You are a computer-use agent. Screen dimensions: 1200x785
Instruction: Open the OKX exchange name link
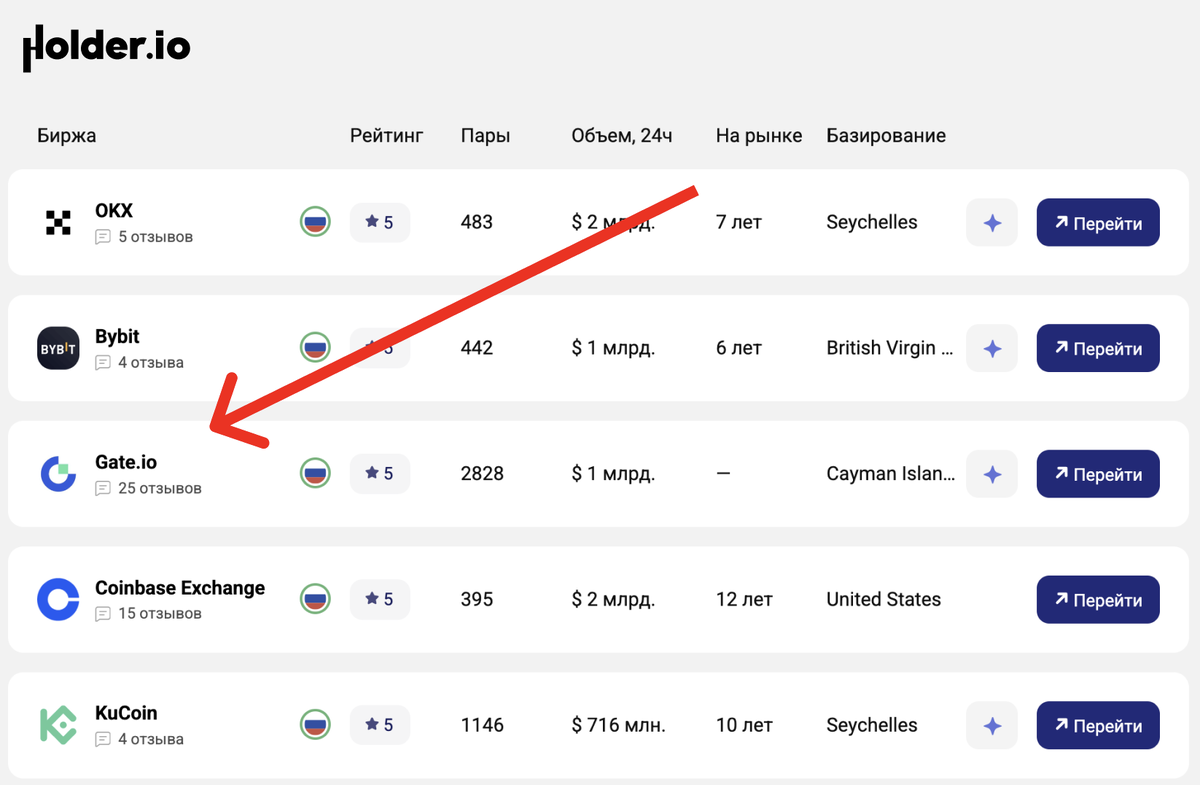point(114,211)
